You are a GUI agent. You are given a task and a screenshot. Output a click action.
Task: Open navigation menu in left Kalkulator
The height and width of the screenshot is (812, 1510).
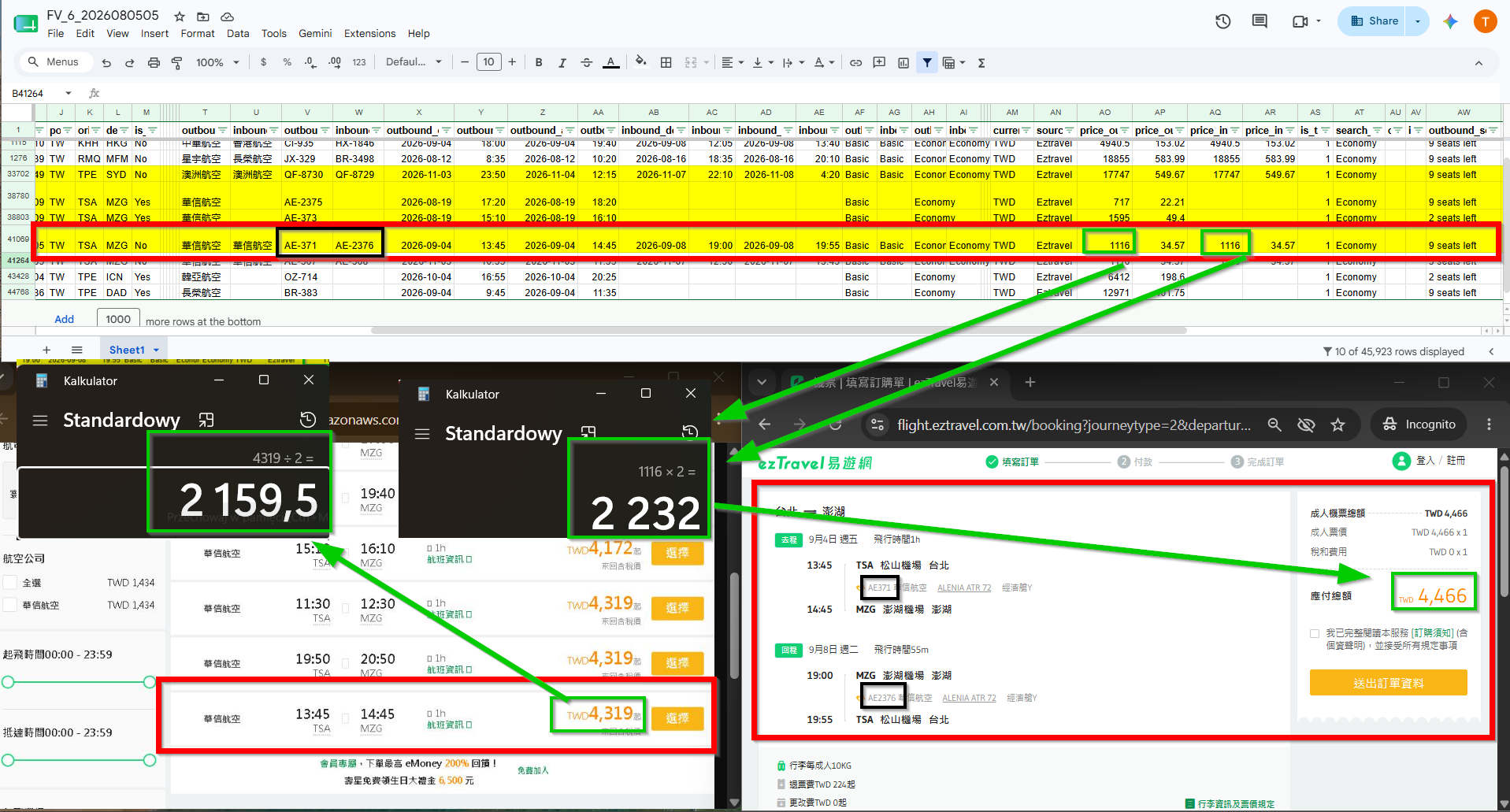(x=40, y=421)
